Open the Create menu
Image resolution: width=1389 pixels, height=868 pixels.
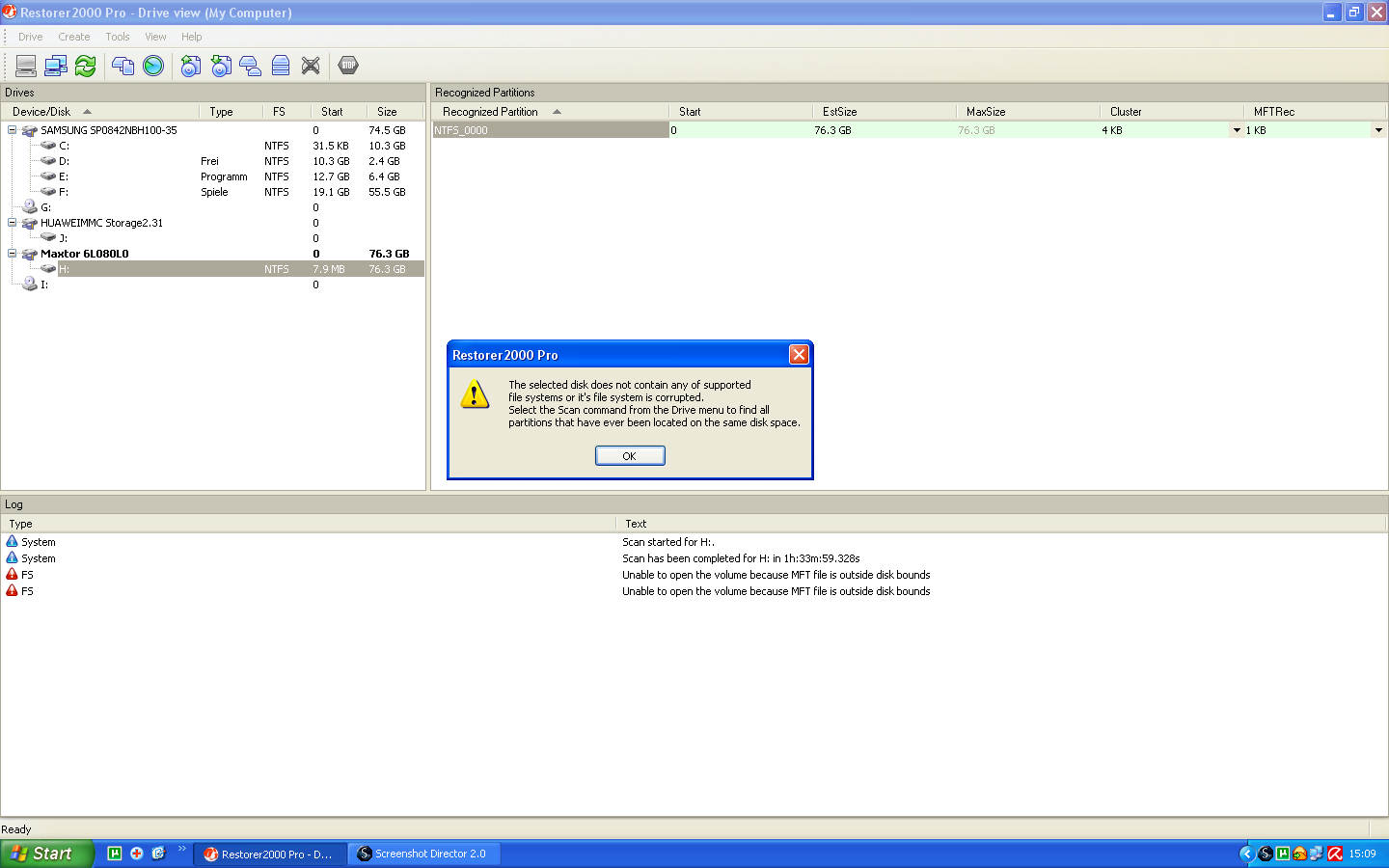pyautogui.click(x=73, y=37)
